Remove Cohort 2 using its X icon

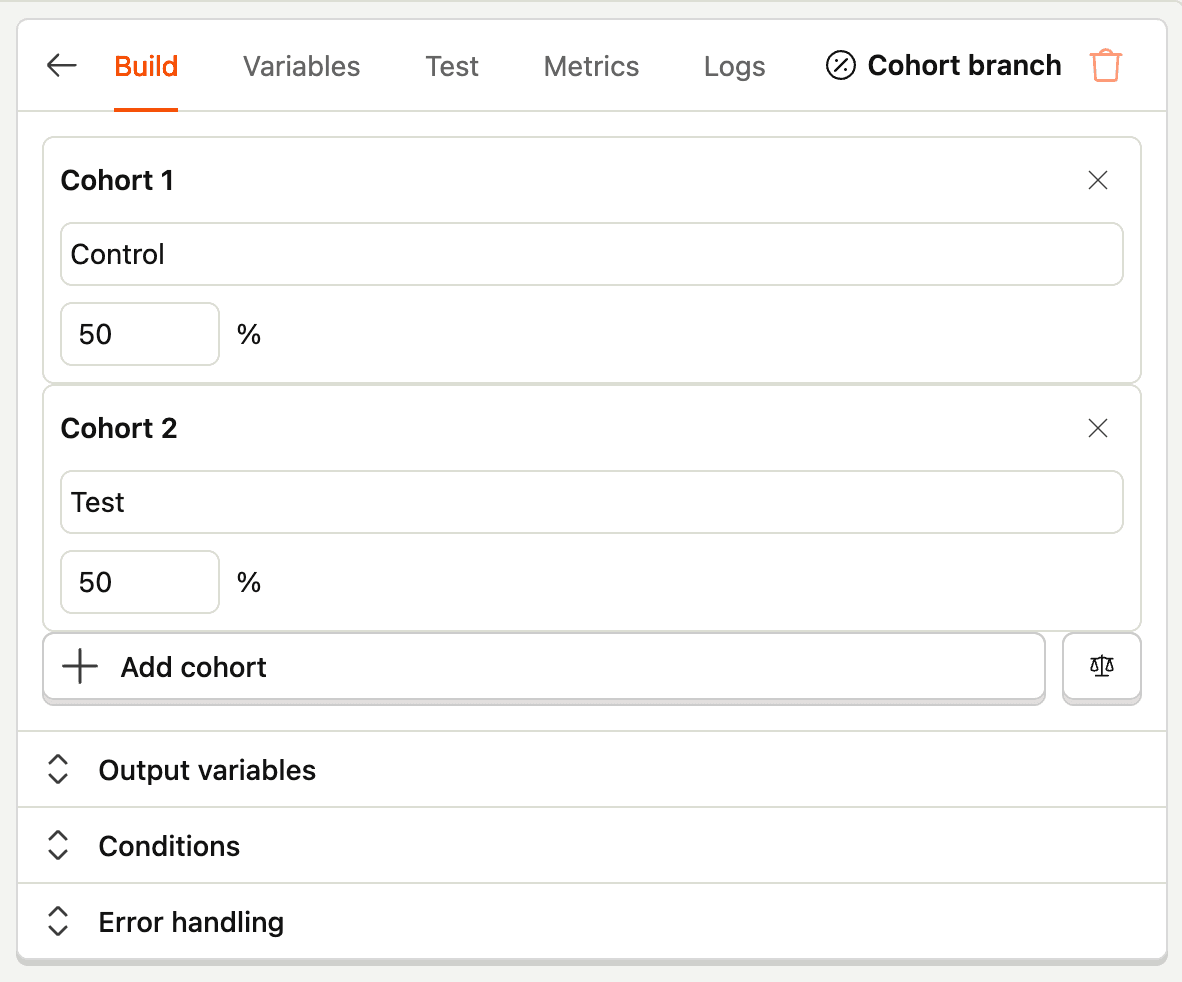coord(1097,428)
